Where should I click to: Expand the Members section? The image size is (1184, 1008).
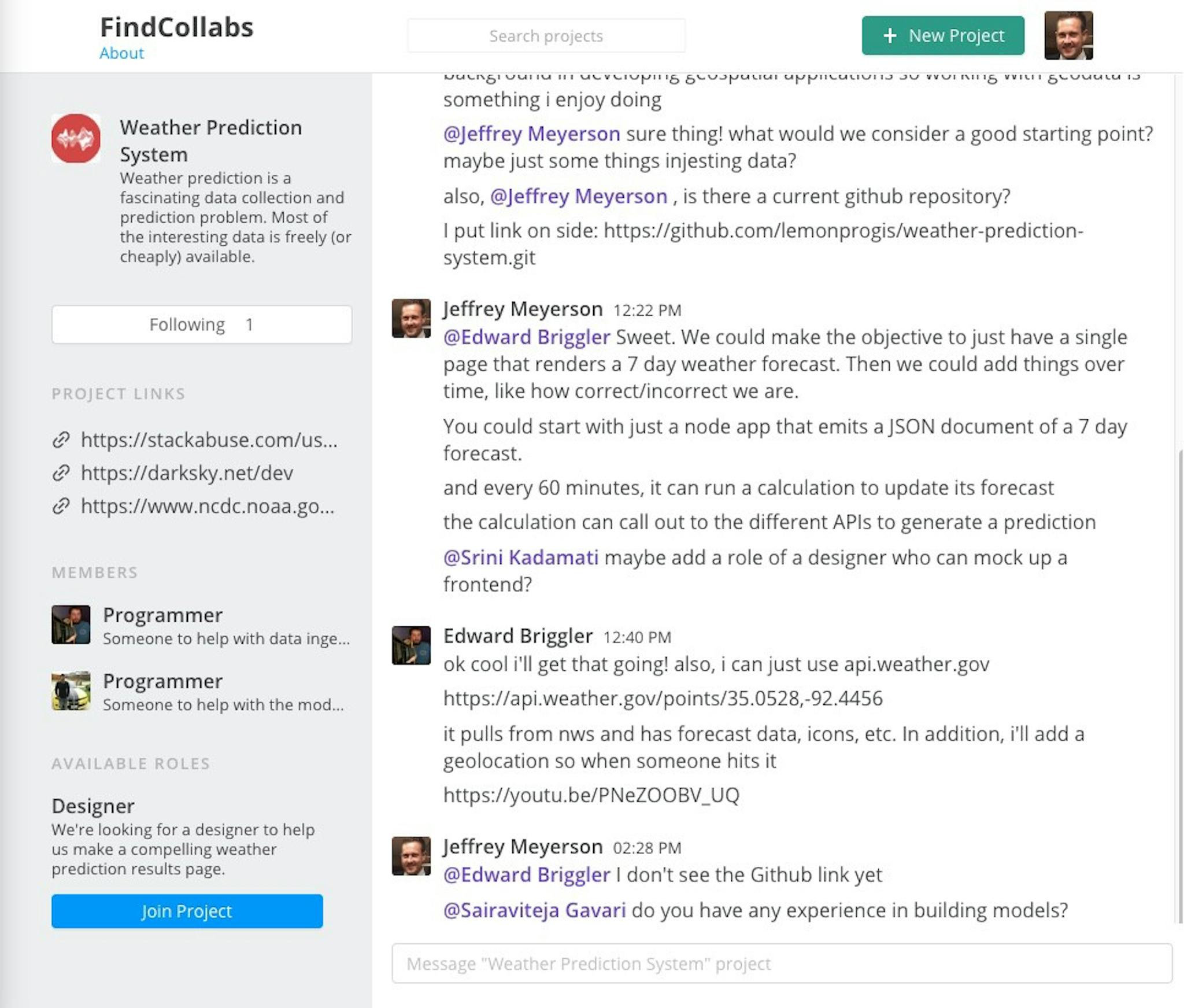[94, 572]
